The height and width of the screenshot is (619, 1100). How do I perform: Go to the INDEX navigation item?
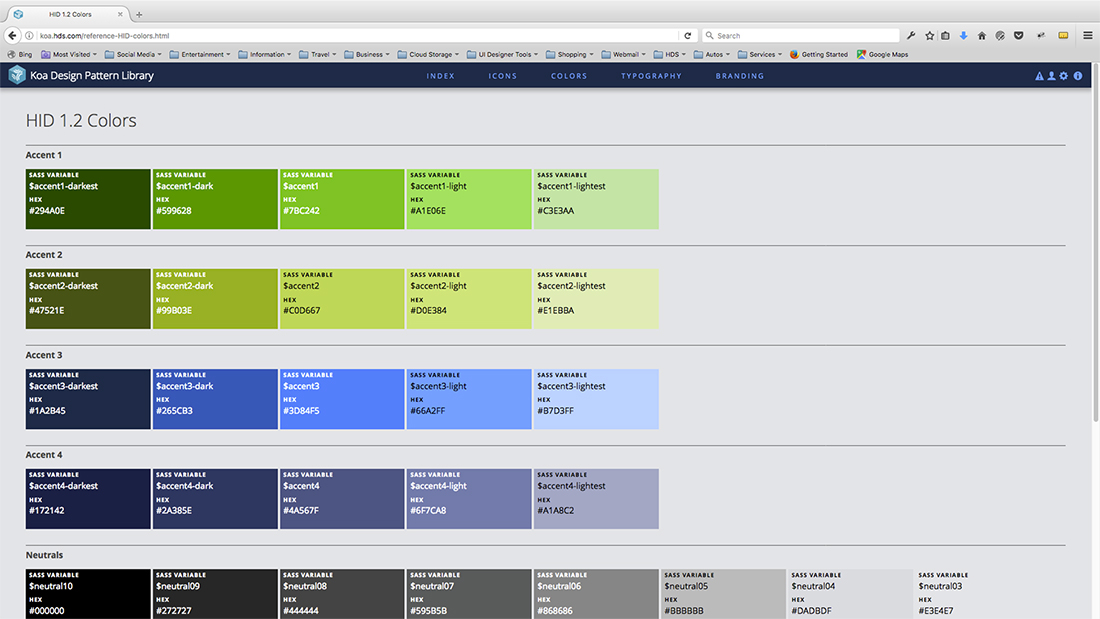(441, 76)
